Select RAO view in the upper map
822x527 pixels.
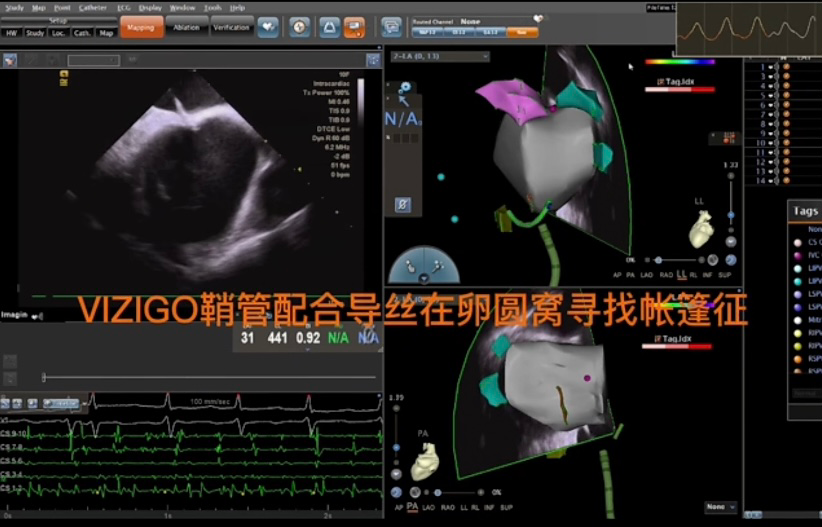666,275
